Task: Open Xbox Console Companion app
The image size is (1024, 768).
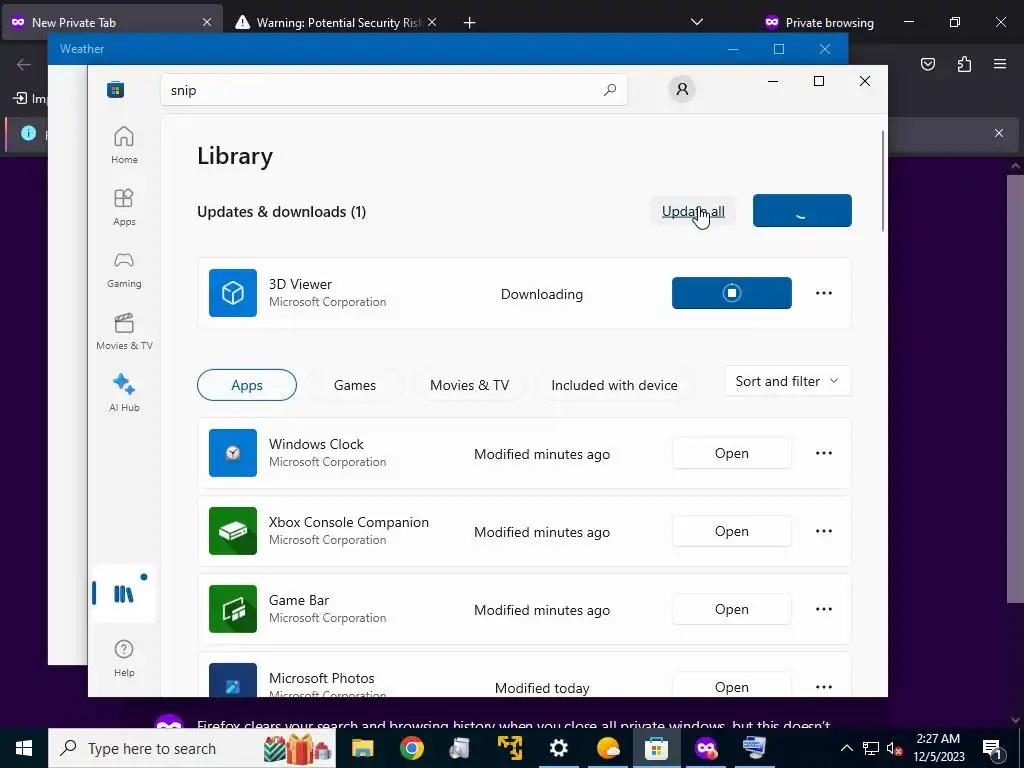Action: click(731, 531)
